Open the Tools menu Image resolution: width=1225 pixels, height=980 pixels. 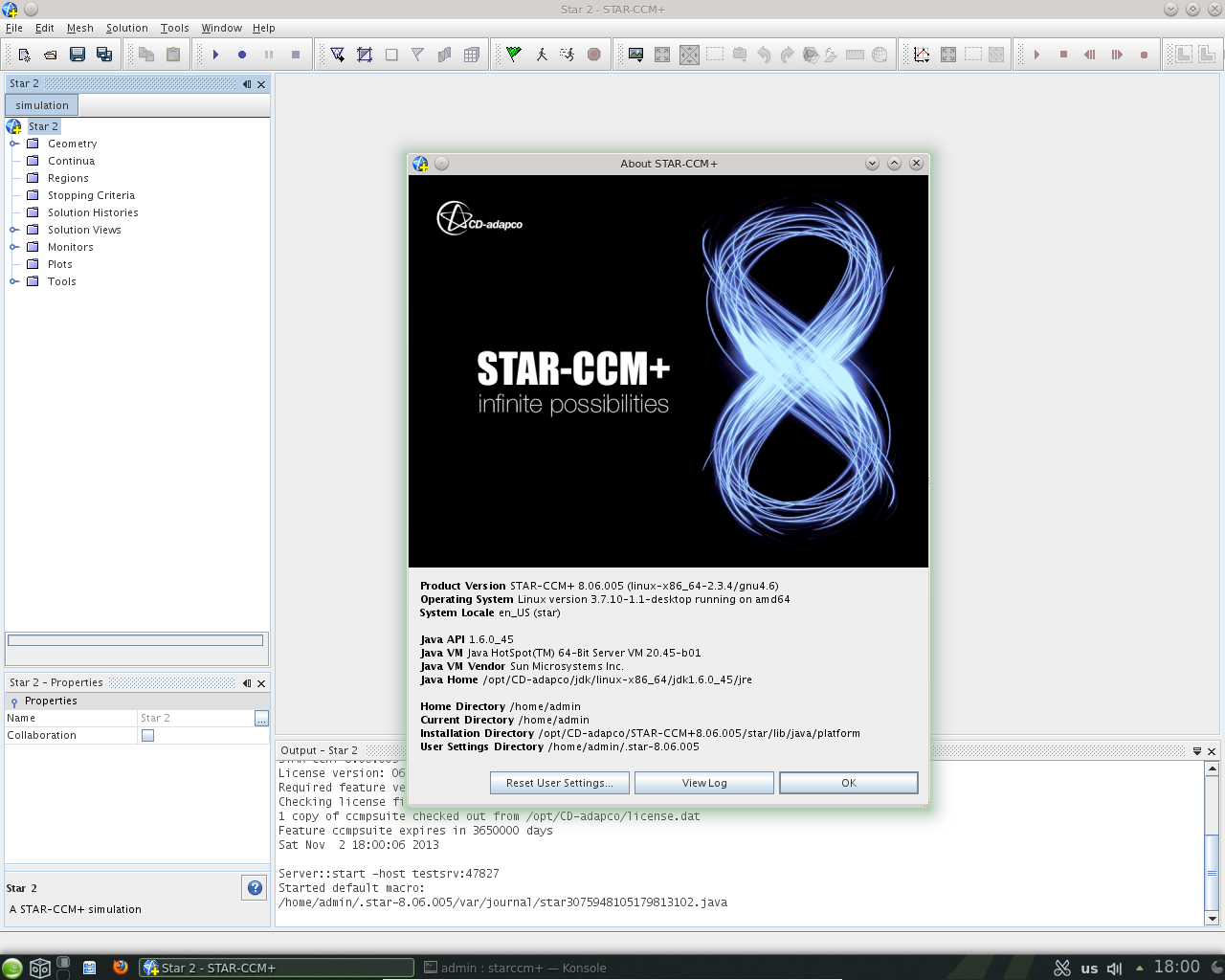point(175,28)
